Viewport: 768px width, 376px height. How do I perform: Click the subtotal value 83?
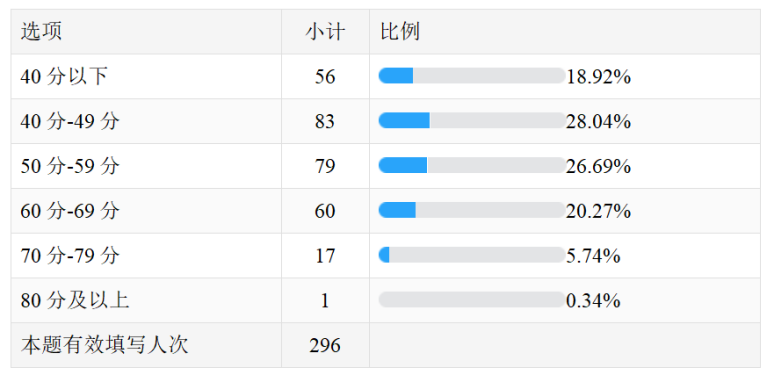(325, 121)
